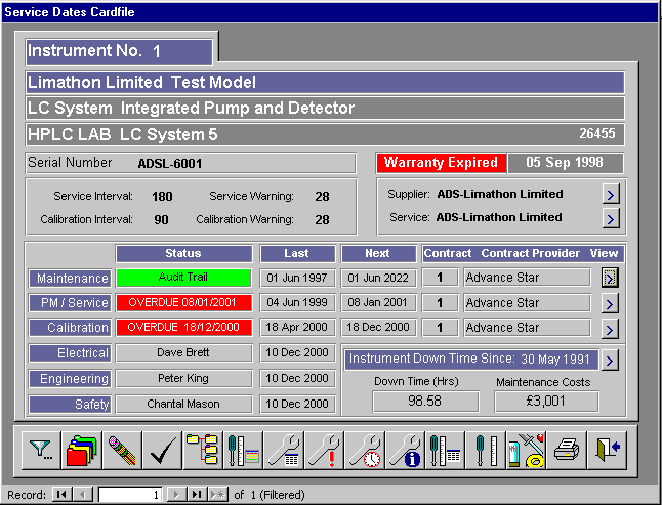The height and width of the screenshot is (505, 662).
Task: Click the Down Time 98.58 field
Action: pyautogui.click(x=426, y=401)
